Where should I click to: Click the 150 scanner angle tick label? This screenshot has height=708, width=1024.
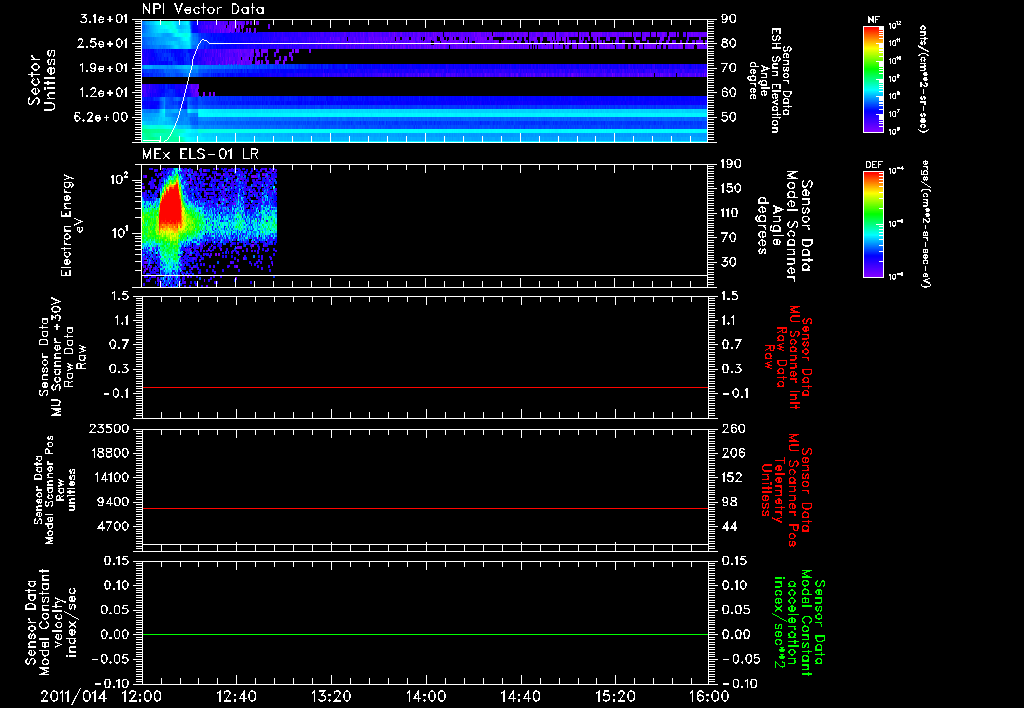(x=732, y=188)
